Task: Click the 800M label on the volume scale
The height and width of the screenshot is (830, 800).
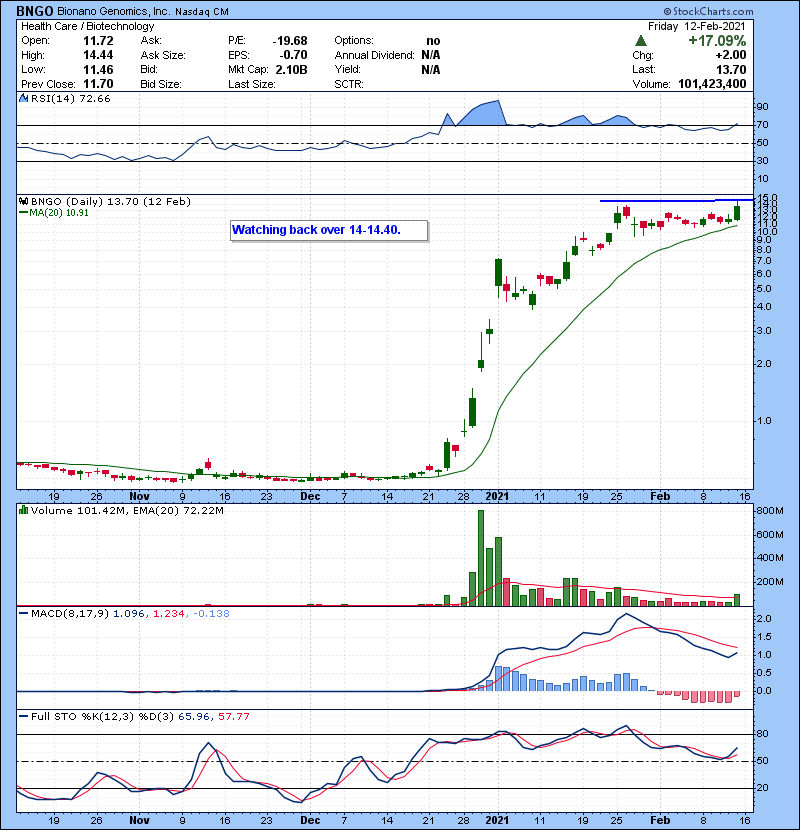Action: pyautogui.click(x=770, y=511)
